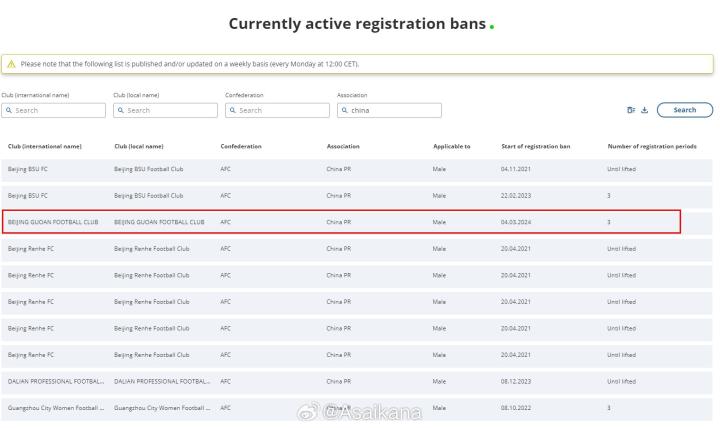Image resolution: width=720 pixels, height=428 pixels.
Task: Focus the Club (international name) search field
Action: (60, 111)
